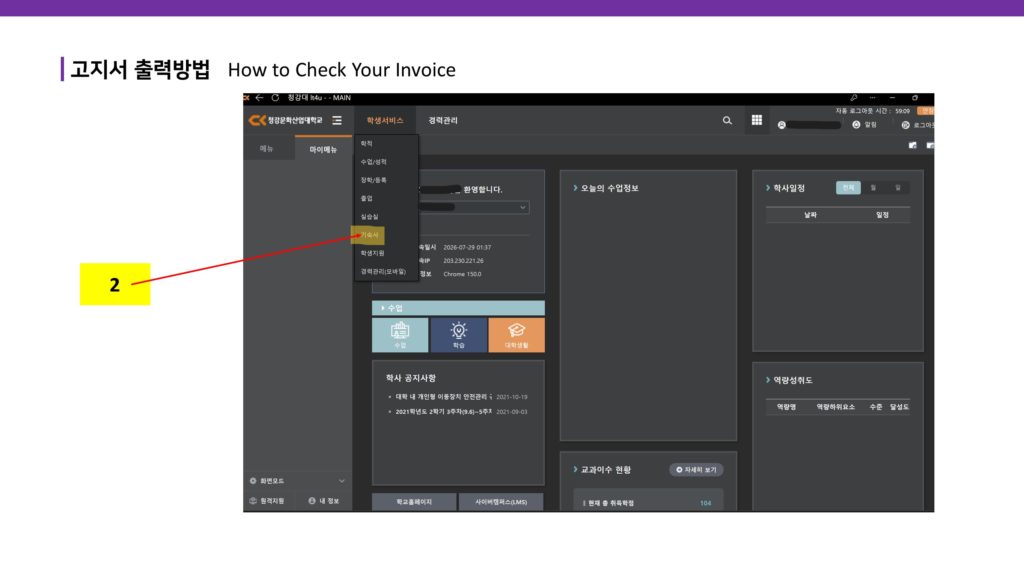The image size is (1024, 576).
Task: Click the key icon in title bar
Action: (x=854, y=98)
